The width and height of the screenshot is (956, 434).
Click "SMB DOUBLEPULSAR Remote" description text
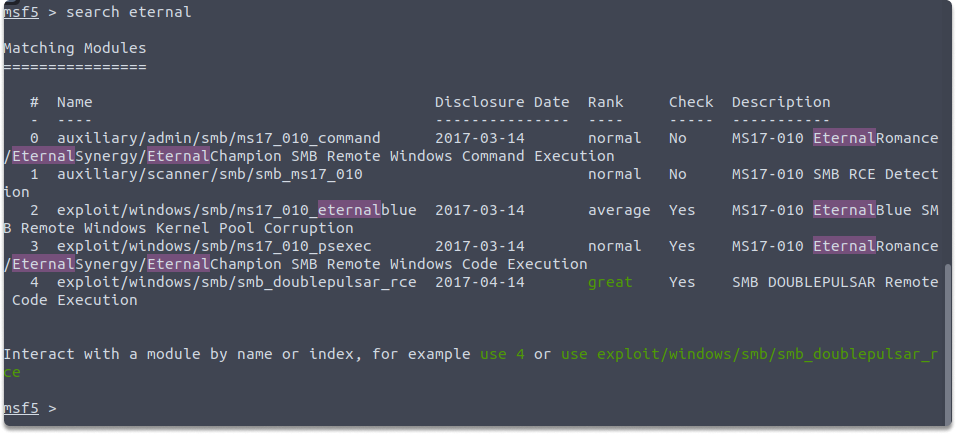835,282
